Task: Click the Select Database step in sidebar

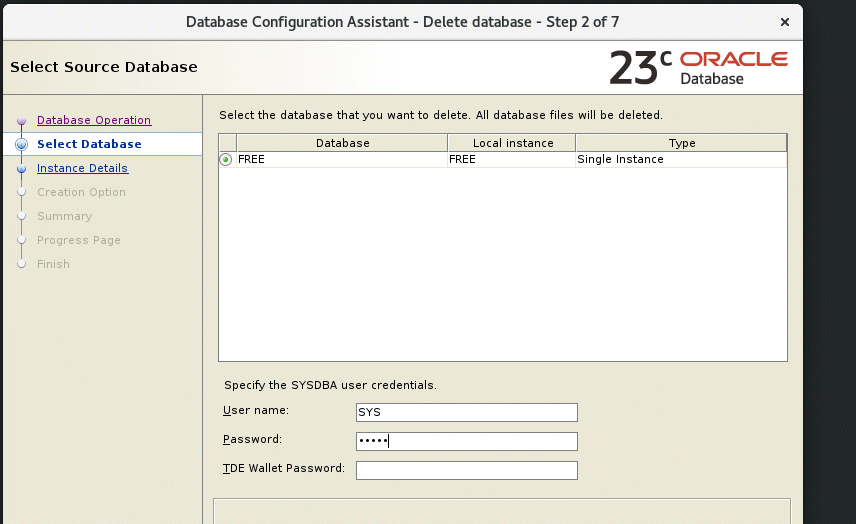Action: (89, 144)
